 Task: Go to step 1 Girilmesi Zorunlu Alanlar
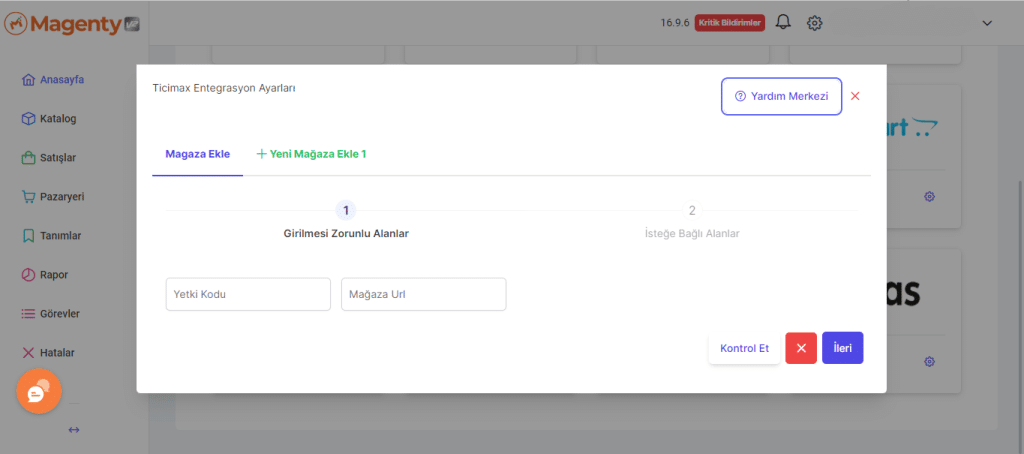[x=345, y=221]
